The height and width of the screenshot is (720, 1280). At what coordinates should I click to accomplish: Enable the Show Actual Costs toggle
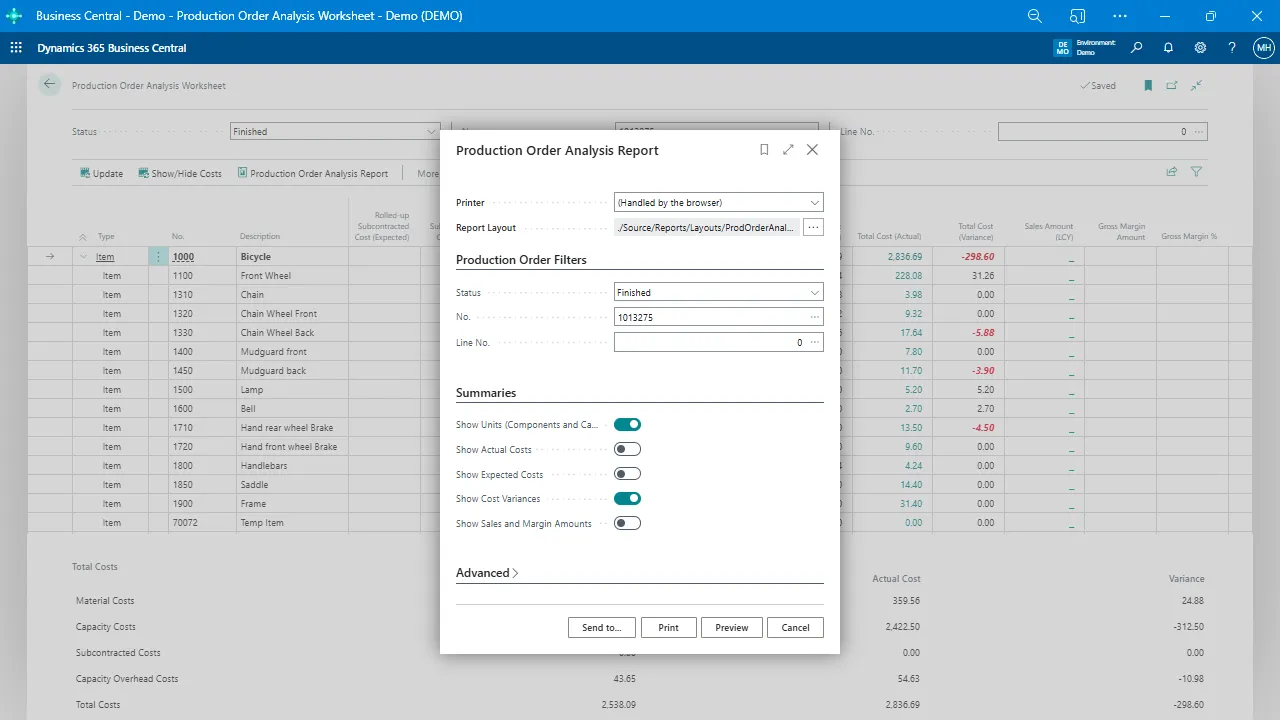coord(627,450)
